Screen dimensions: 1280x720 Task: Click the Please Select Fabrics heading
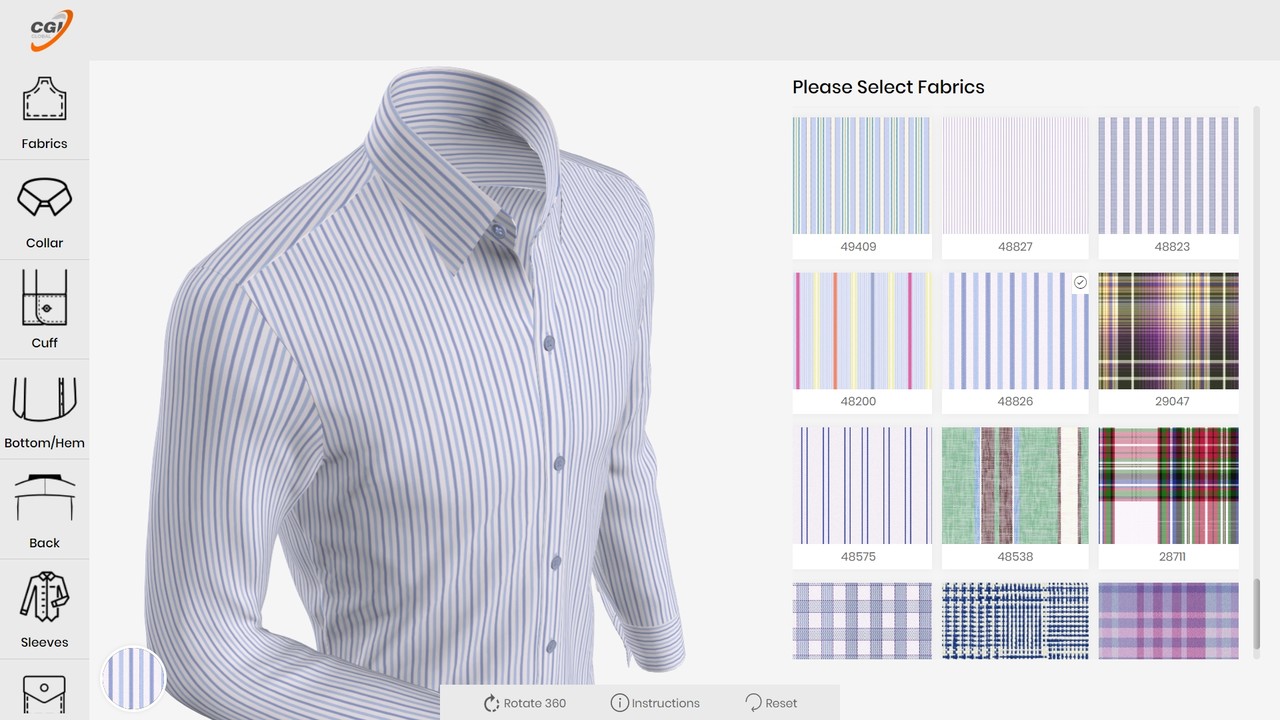tap(888, 87)
